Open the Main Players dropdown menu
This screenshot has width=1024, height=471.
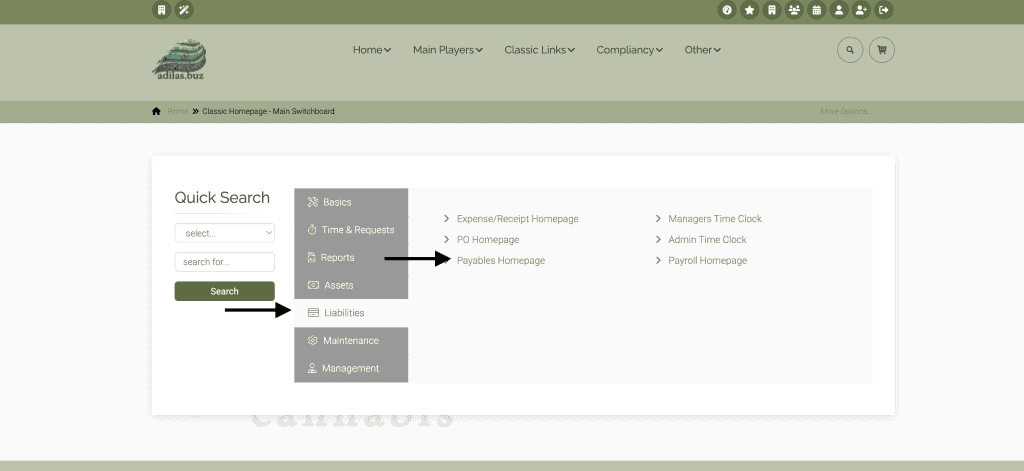[447, 50]
